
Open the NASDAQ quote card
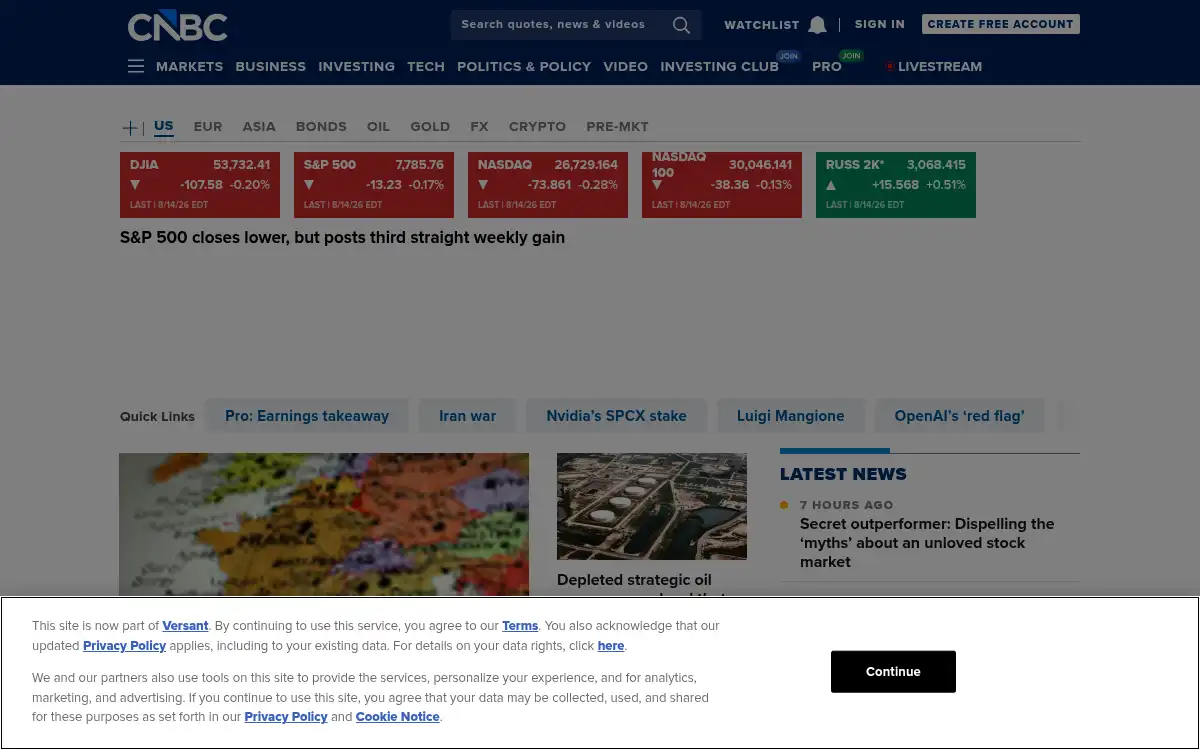point(548,185)
